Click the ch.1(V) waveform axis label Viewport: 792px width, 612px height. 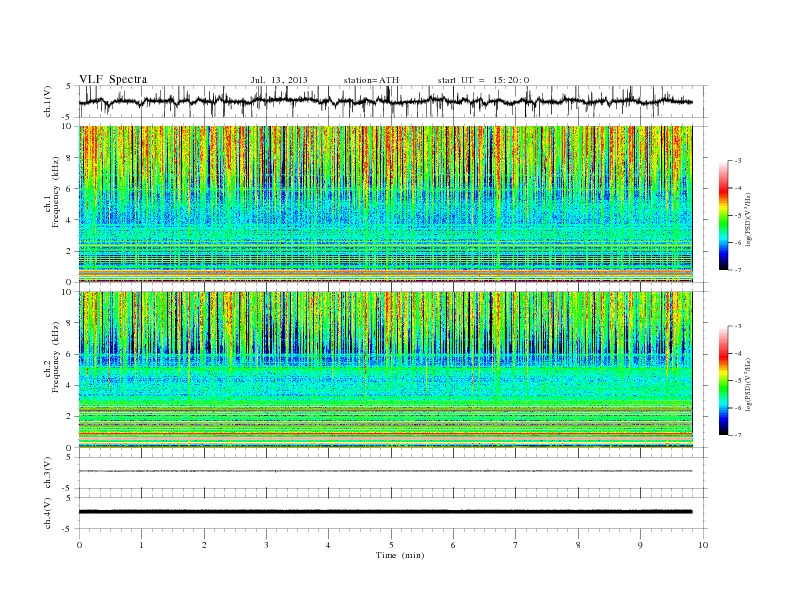click(x=48, y=101)
